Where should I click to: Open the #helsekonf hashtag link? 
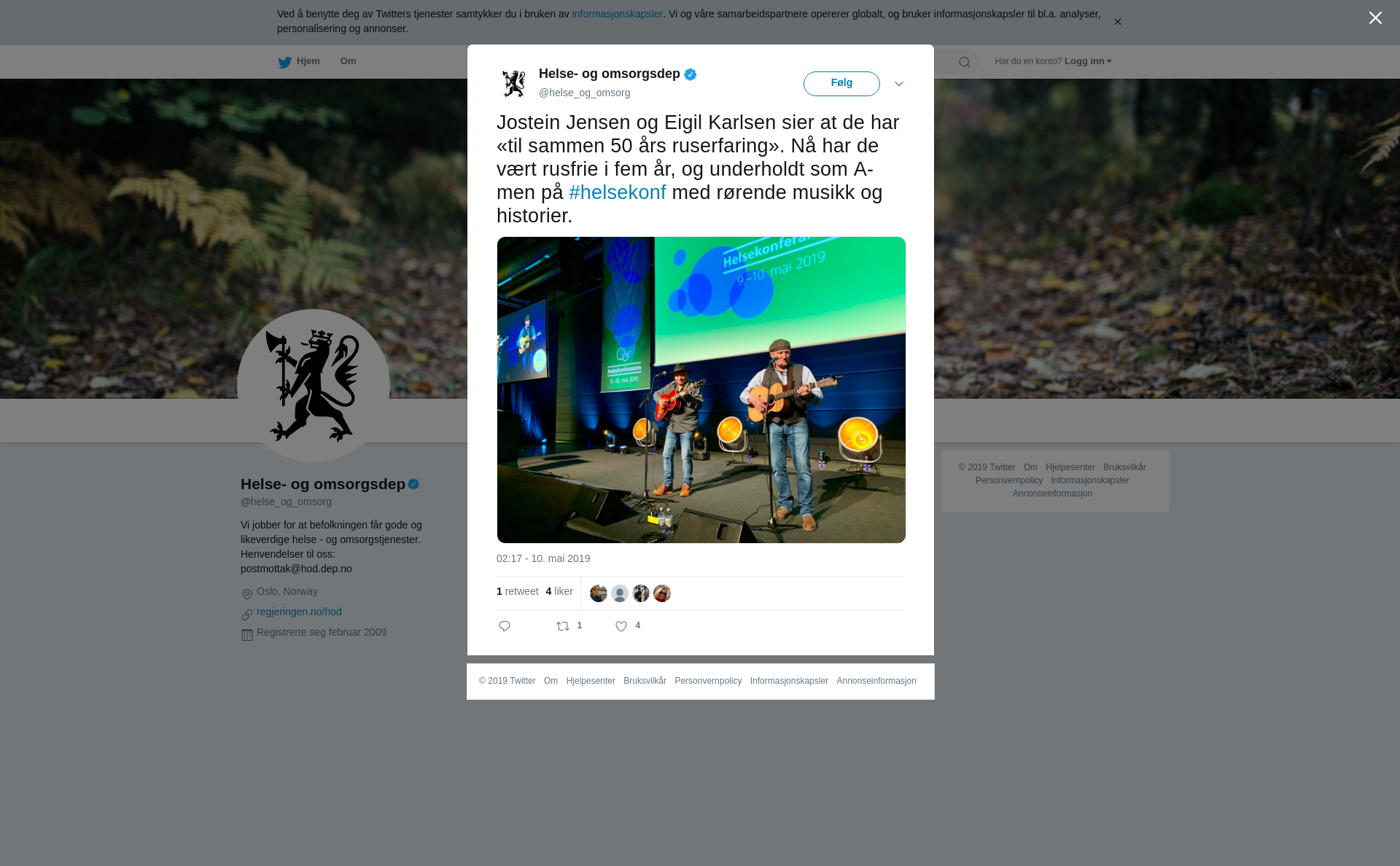pyautogui.click(x=618, y=192)
